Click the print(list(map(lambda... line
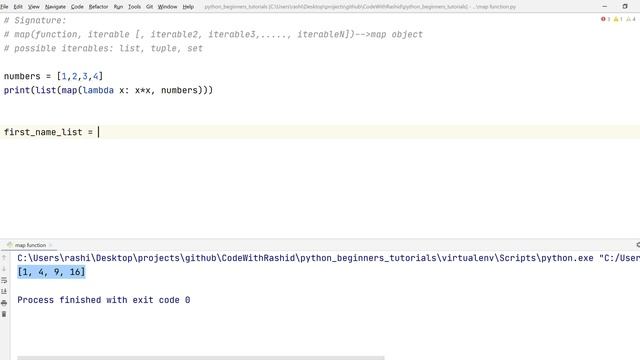This screenshot has width=640, height=360. coord(108,90)
